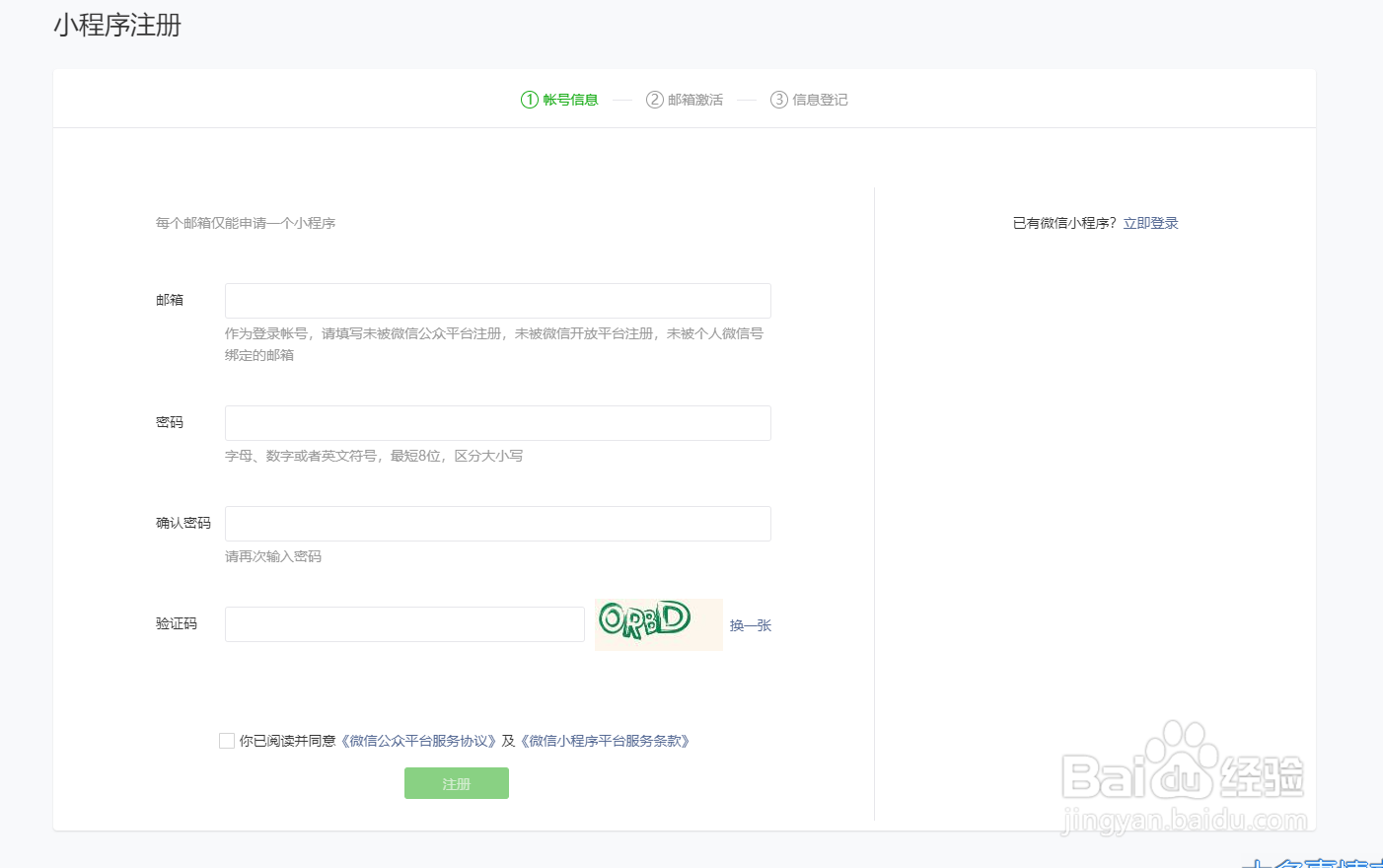This screenshot has width=1383, height=868.
Task: Select step 2 邮箱激活 tab
Action: click(x=685, y=100)
